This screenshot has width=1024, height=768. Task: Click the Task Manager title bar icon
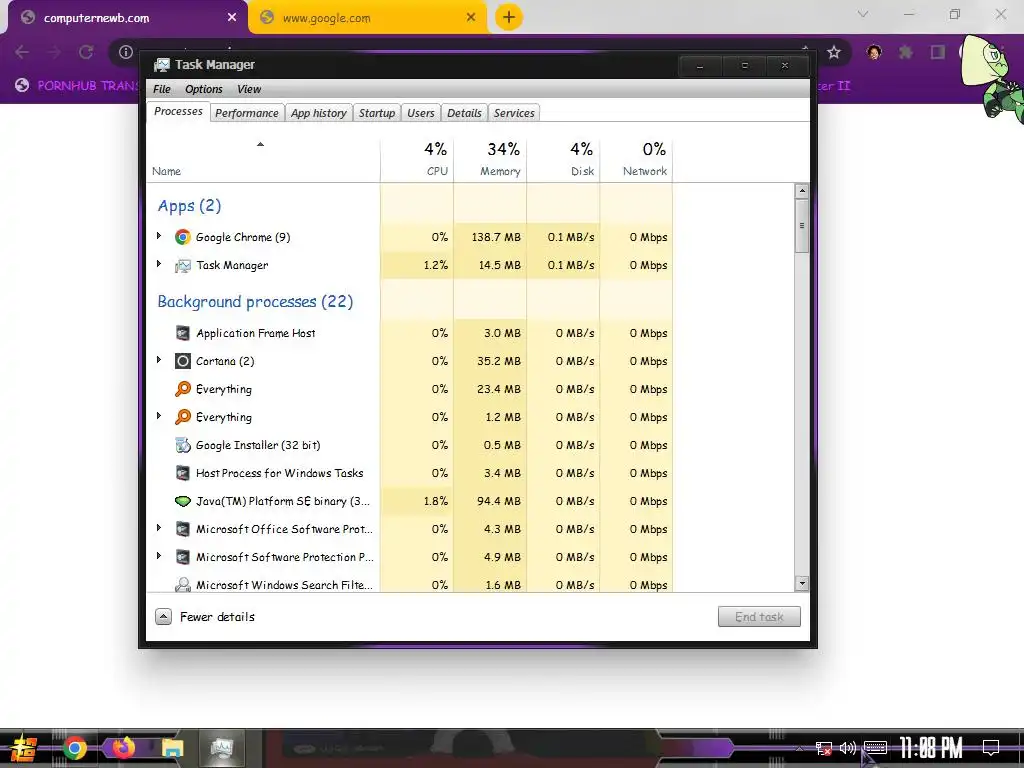point(161,65)
